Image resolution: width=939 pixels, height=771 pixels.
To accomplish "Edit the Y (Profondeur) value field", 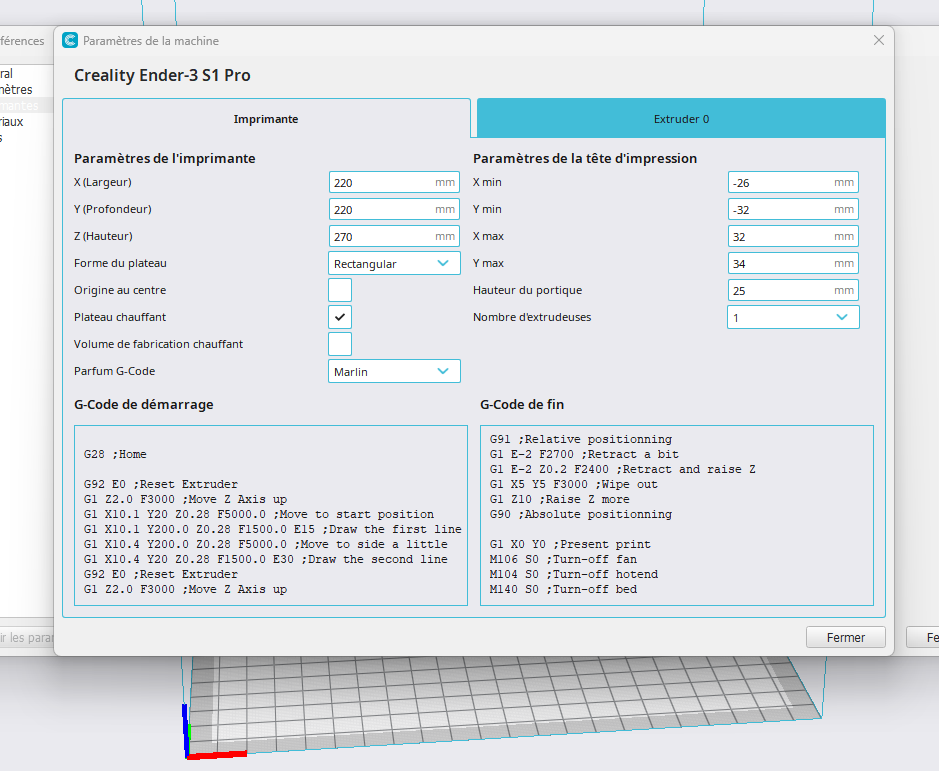I will click(380, 210).
